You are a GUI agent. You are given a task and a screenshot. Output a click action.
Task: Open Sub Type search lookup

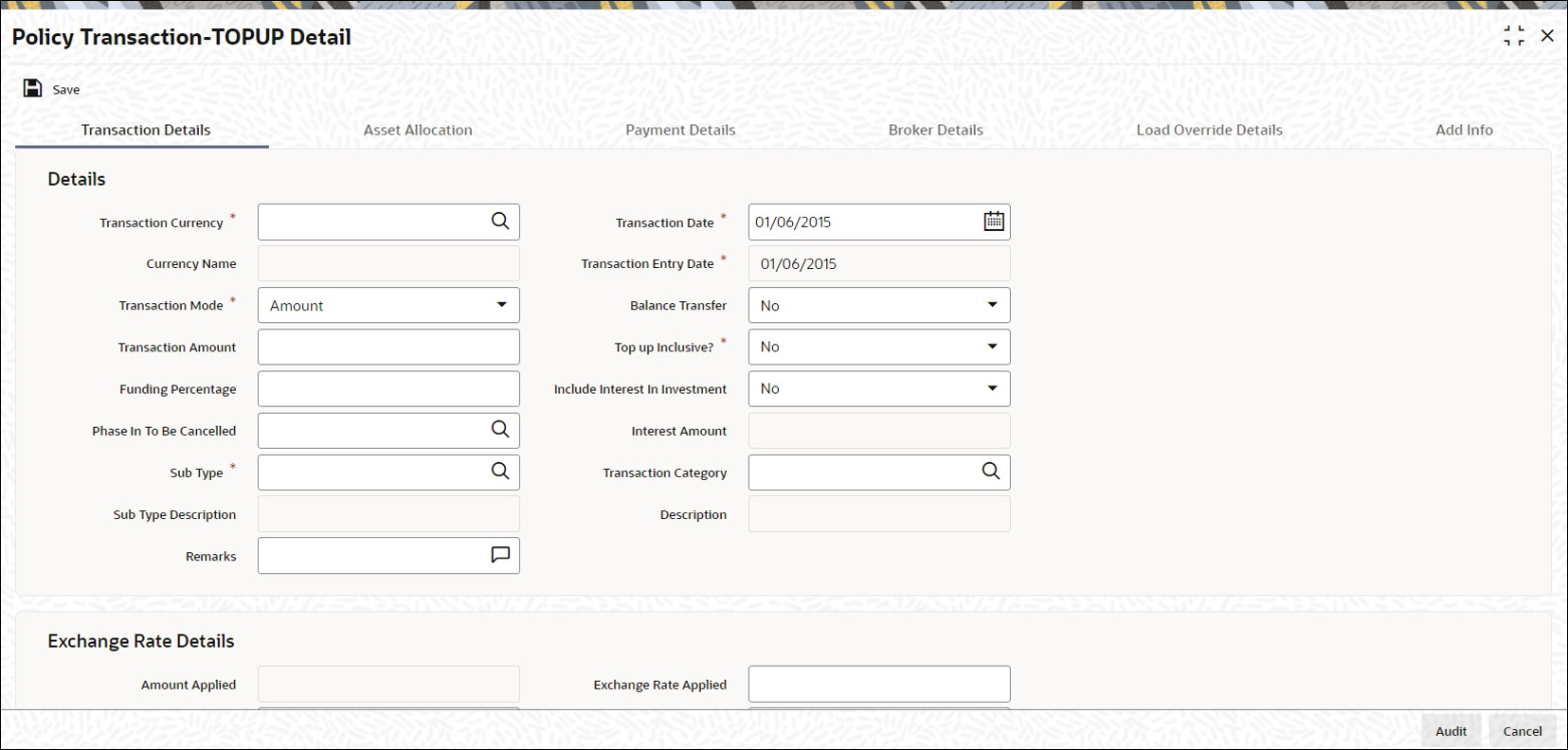[x=500, y=472]
